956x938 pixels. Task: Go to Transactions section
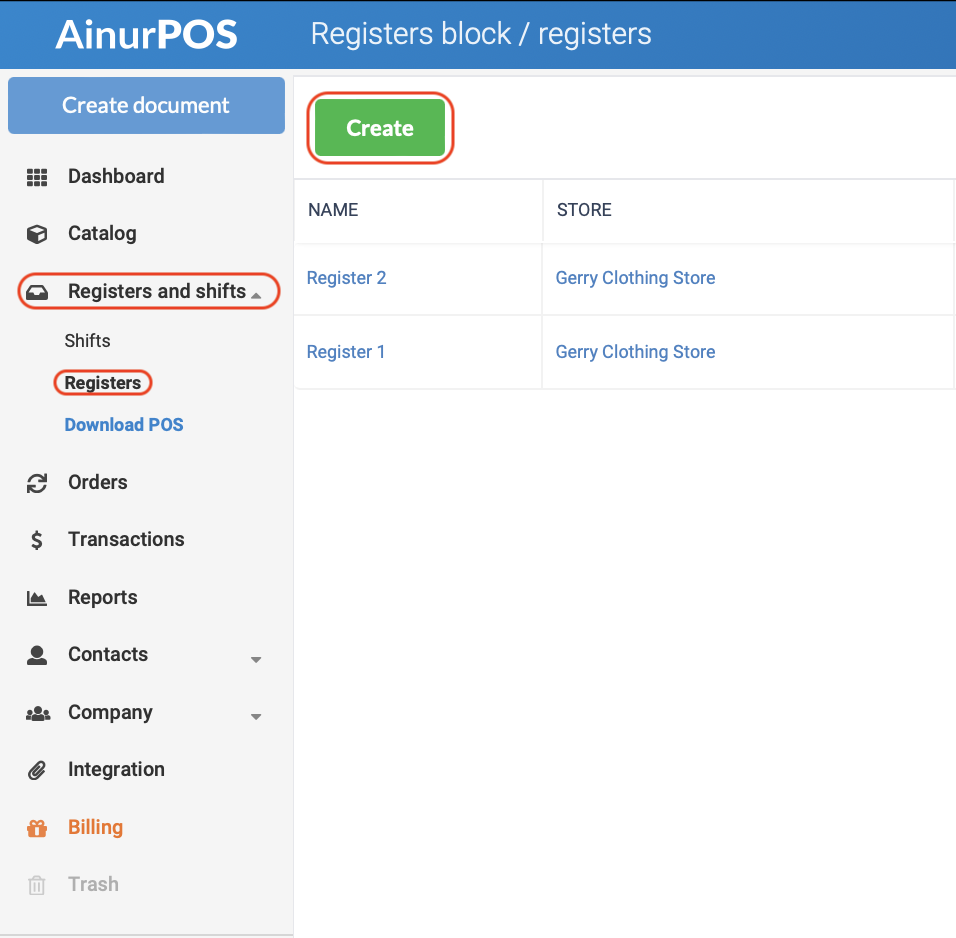click(x=126, y=539)
